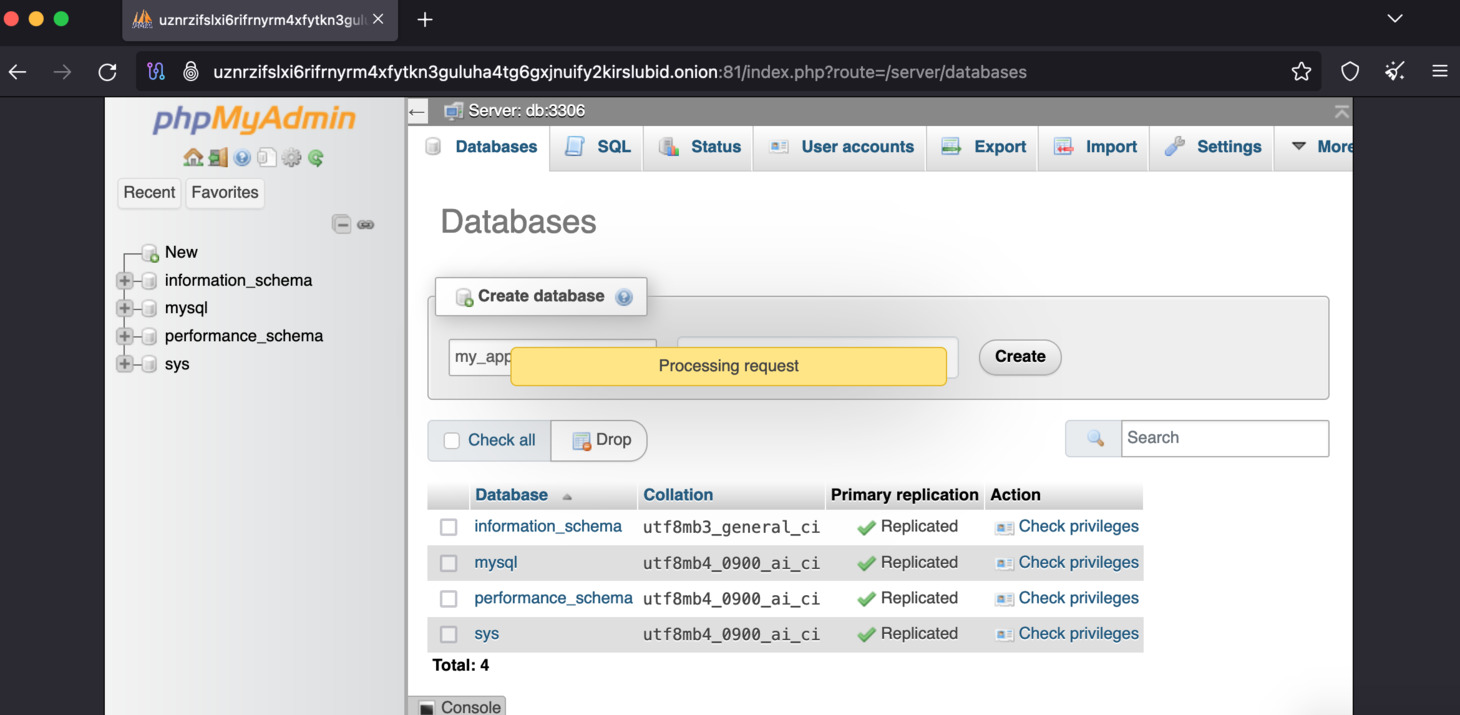The image size is (1460, 715).
Task: Go to phpMyAdmin home via house icon
Action: point(193,158)
